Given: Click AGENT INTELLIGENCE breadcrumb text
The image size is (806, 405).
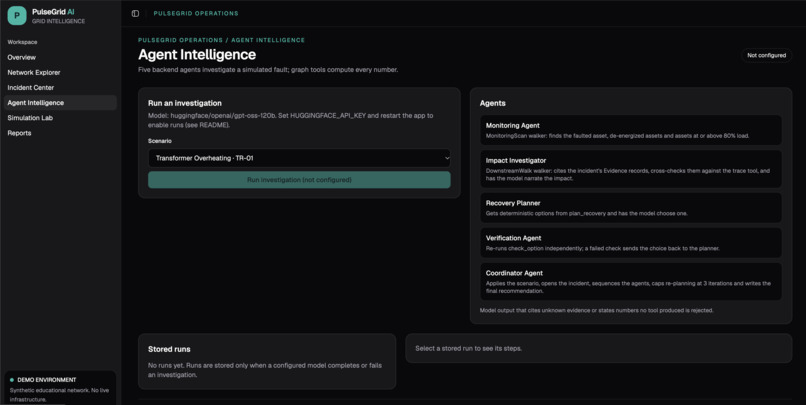Looking at the screenshot, I should pyautogui.click(x=268, y=40).
